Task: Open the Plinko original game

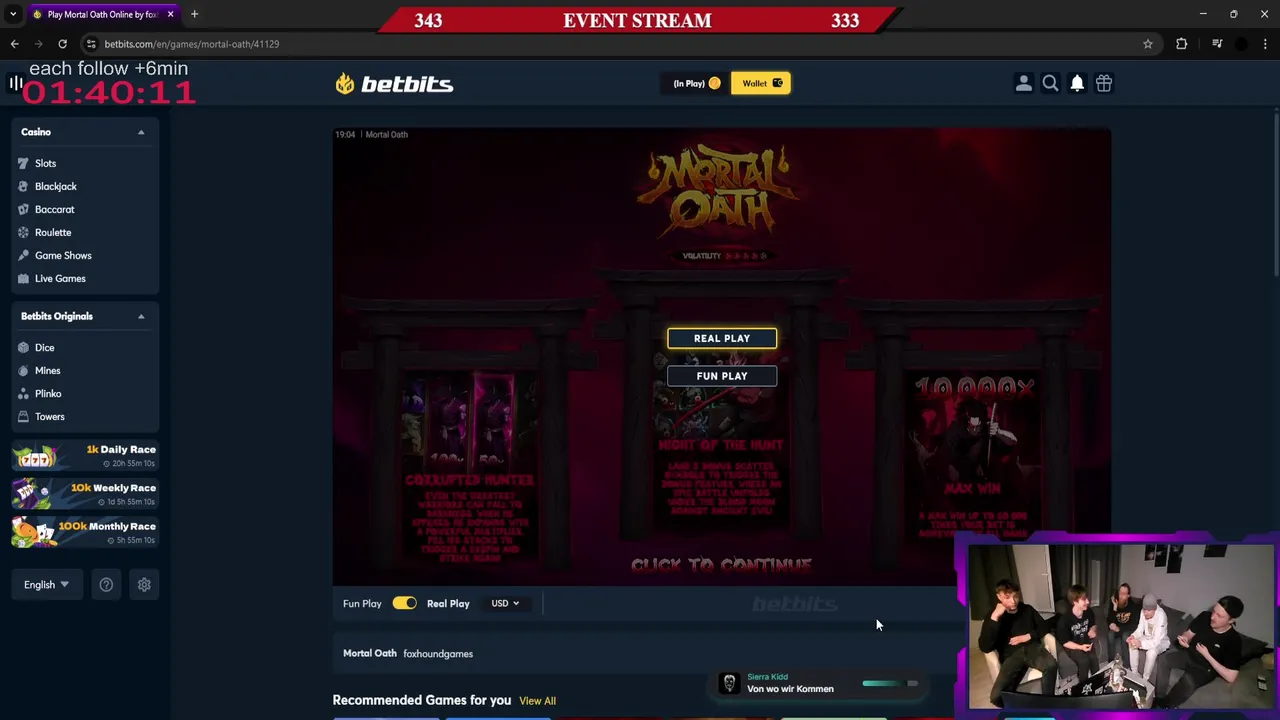Action: (47, 393)
